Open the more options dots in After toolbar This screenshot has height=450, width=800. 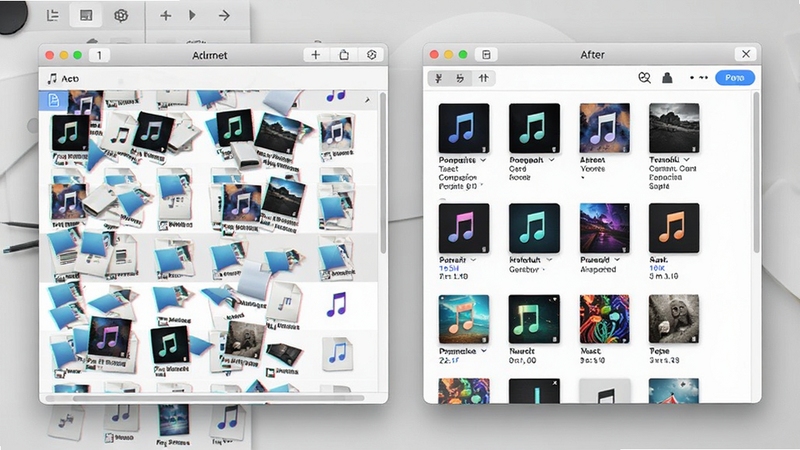[x=698, y=78]
